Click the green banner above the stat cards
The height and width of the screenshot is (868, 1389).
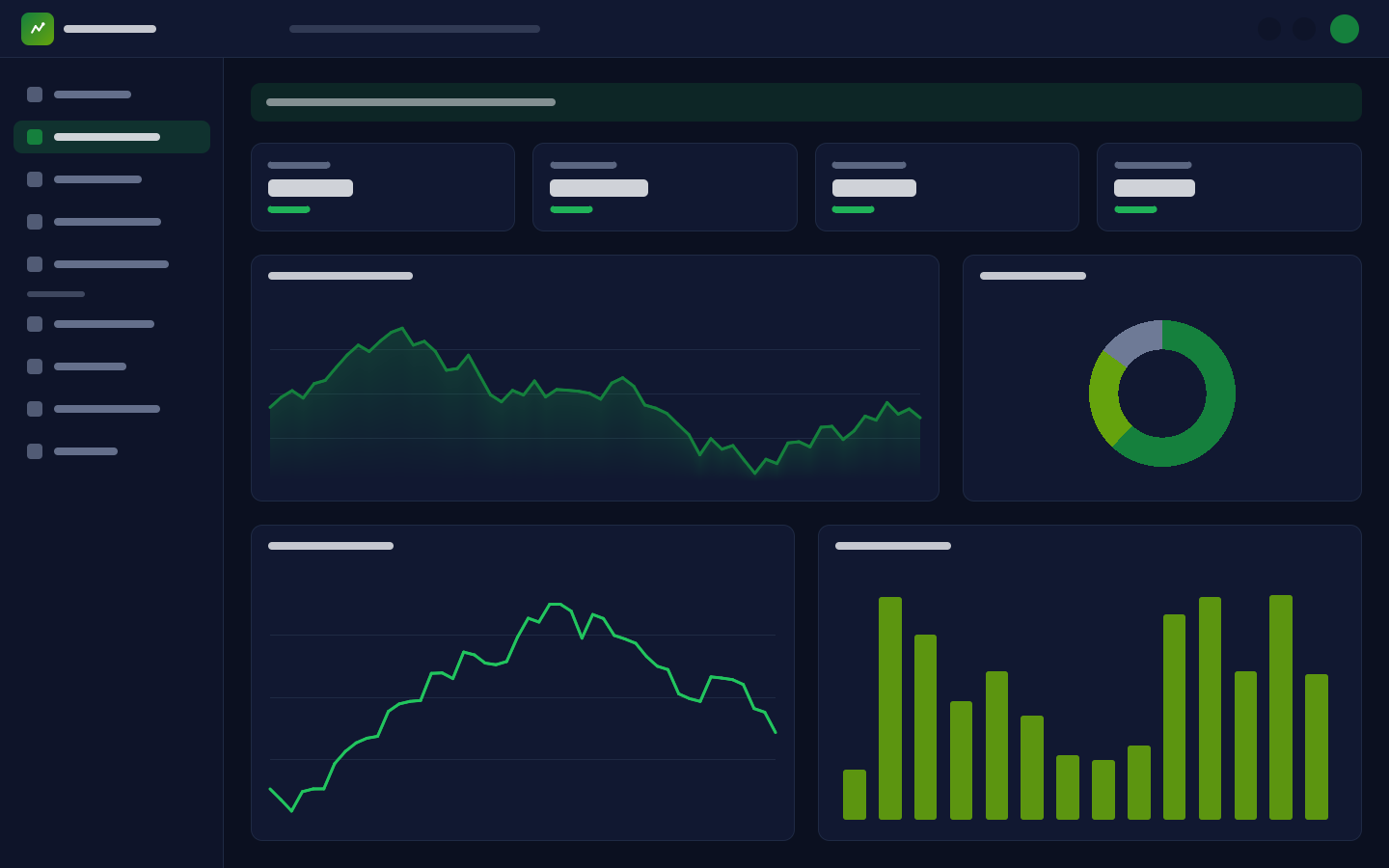806,102
